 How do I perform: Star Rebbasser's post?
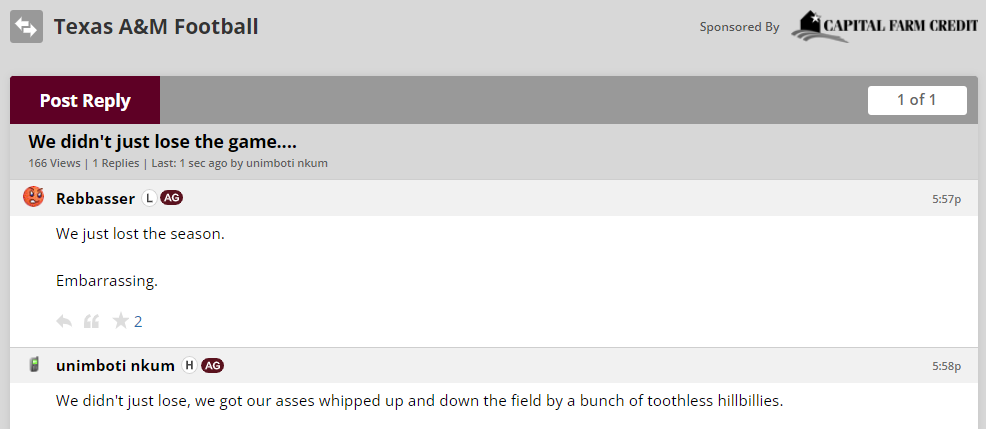[x=121, y=321]
